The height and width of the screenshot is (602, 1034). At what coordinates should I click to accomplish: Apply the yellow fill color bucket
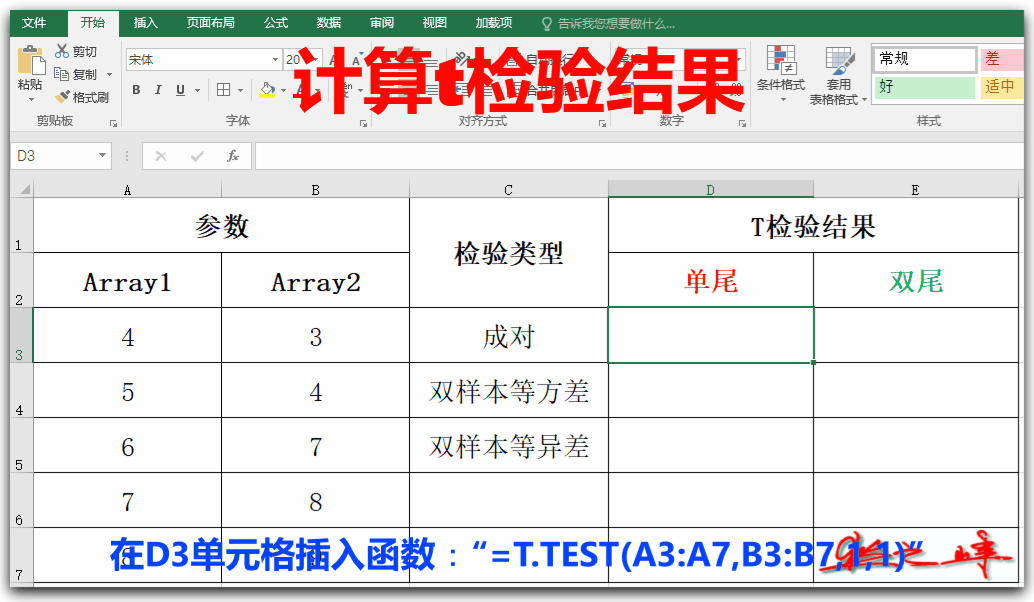coord(267,90)
